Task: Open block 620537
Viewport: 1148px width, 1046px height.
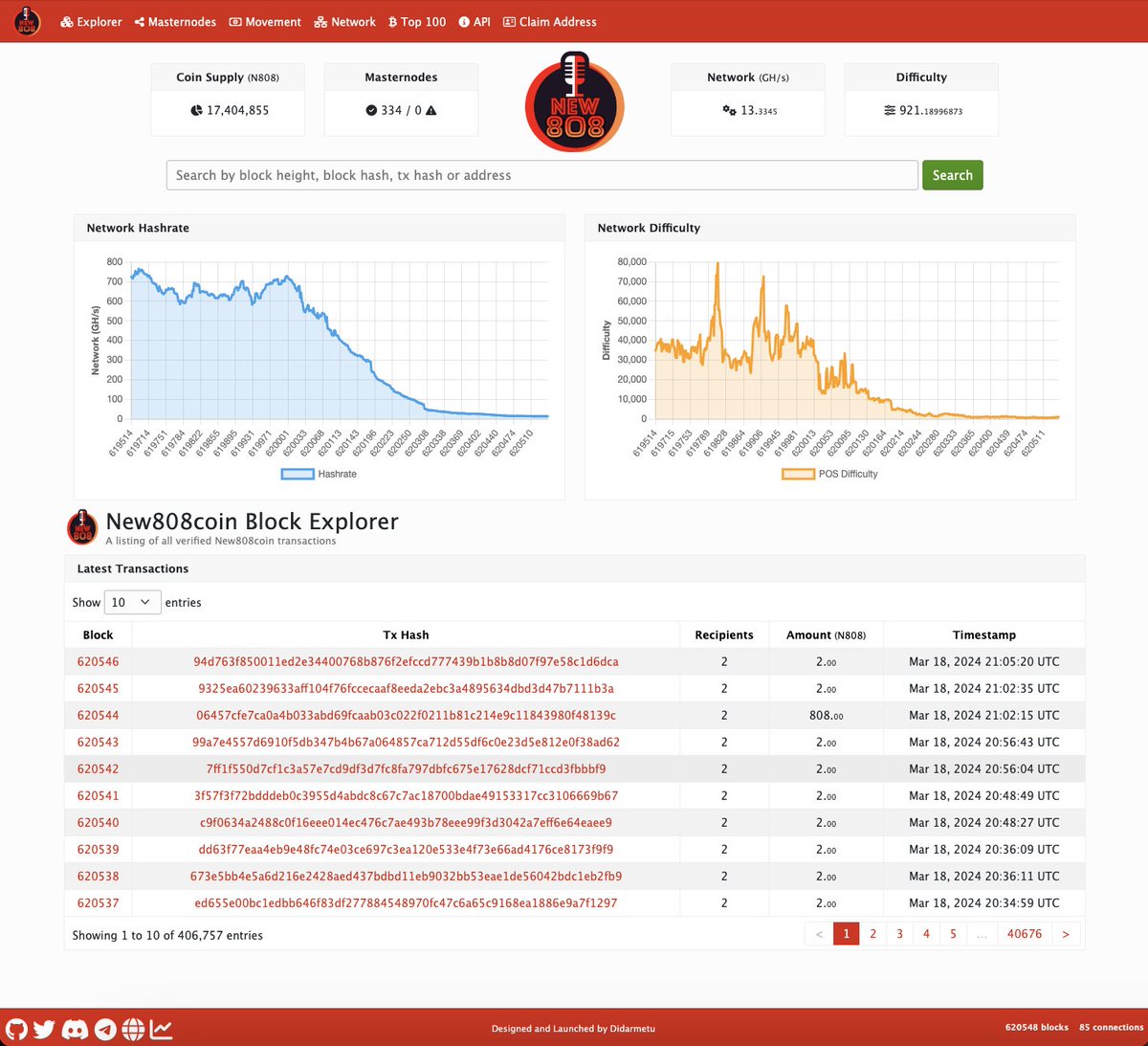Action: click(x=99, y=902)
